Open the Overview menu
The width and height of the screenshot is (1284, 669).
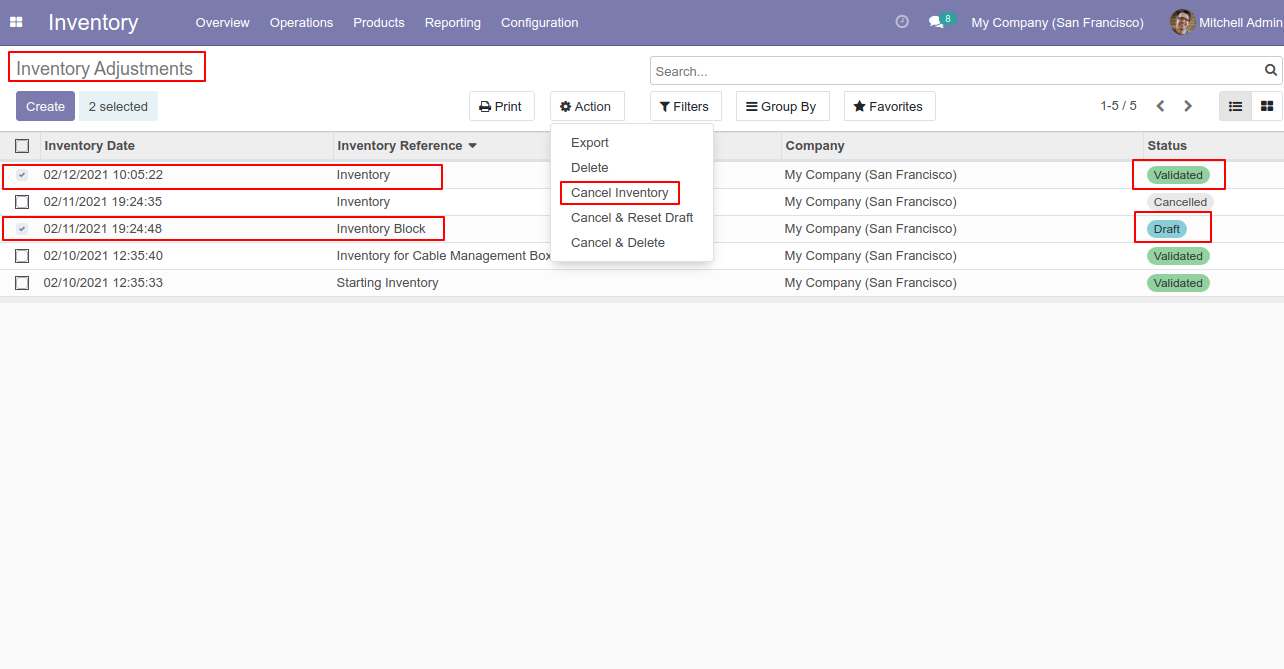click(222, 22)
